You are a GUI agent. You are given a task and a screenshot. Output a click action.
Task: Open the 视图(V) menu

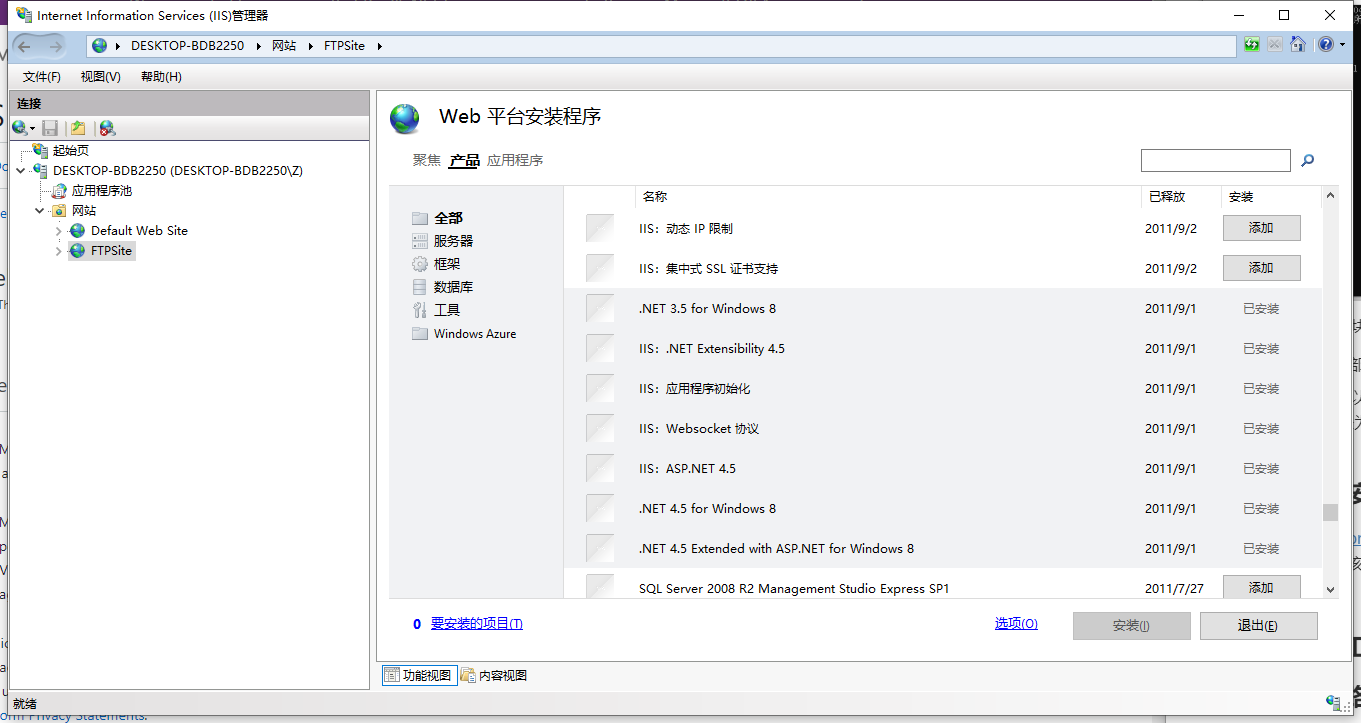(100, 77)
